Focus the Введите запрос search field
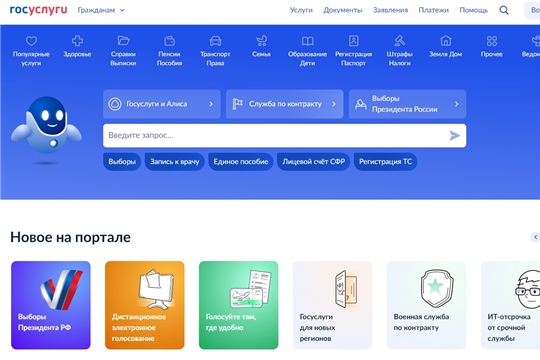Image resolution: width=540 pixels, height=360 pixels. pyautogui.click(x=284, y=136)
